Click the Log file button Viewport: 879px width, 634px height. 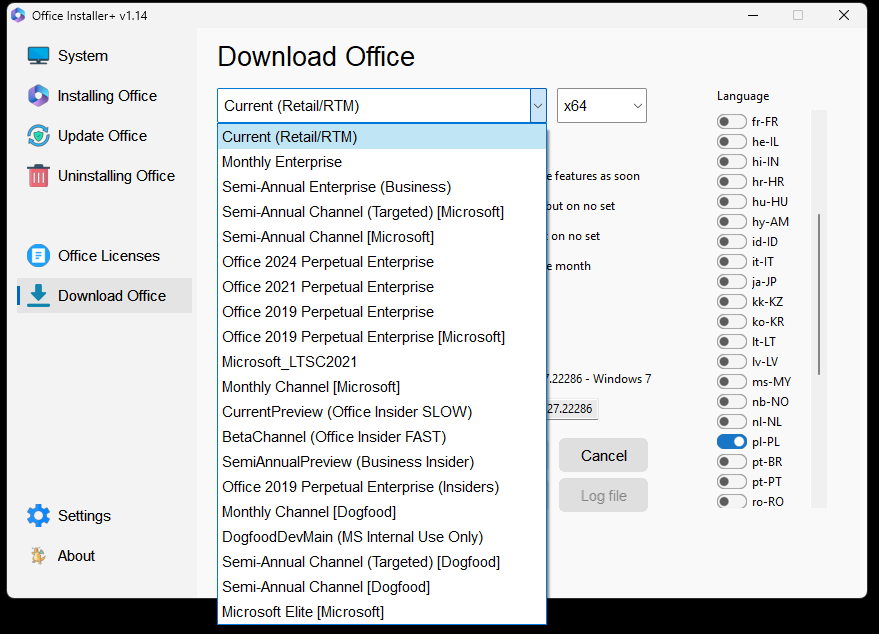coord(603,496)
